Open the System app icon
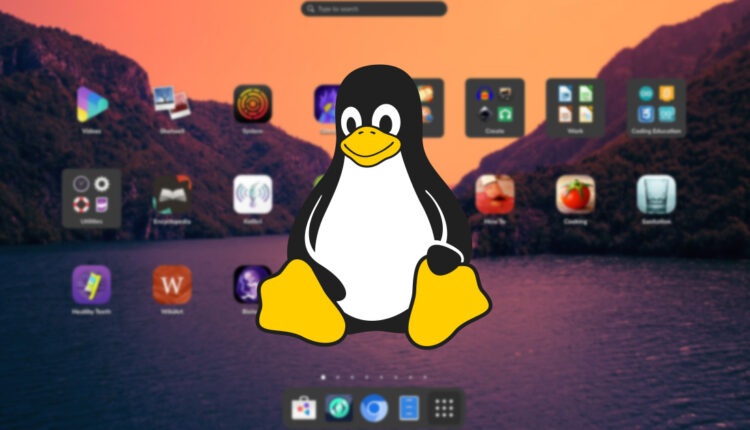Screen dimensions: 750x430 click(252, 104)
